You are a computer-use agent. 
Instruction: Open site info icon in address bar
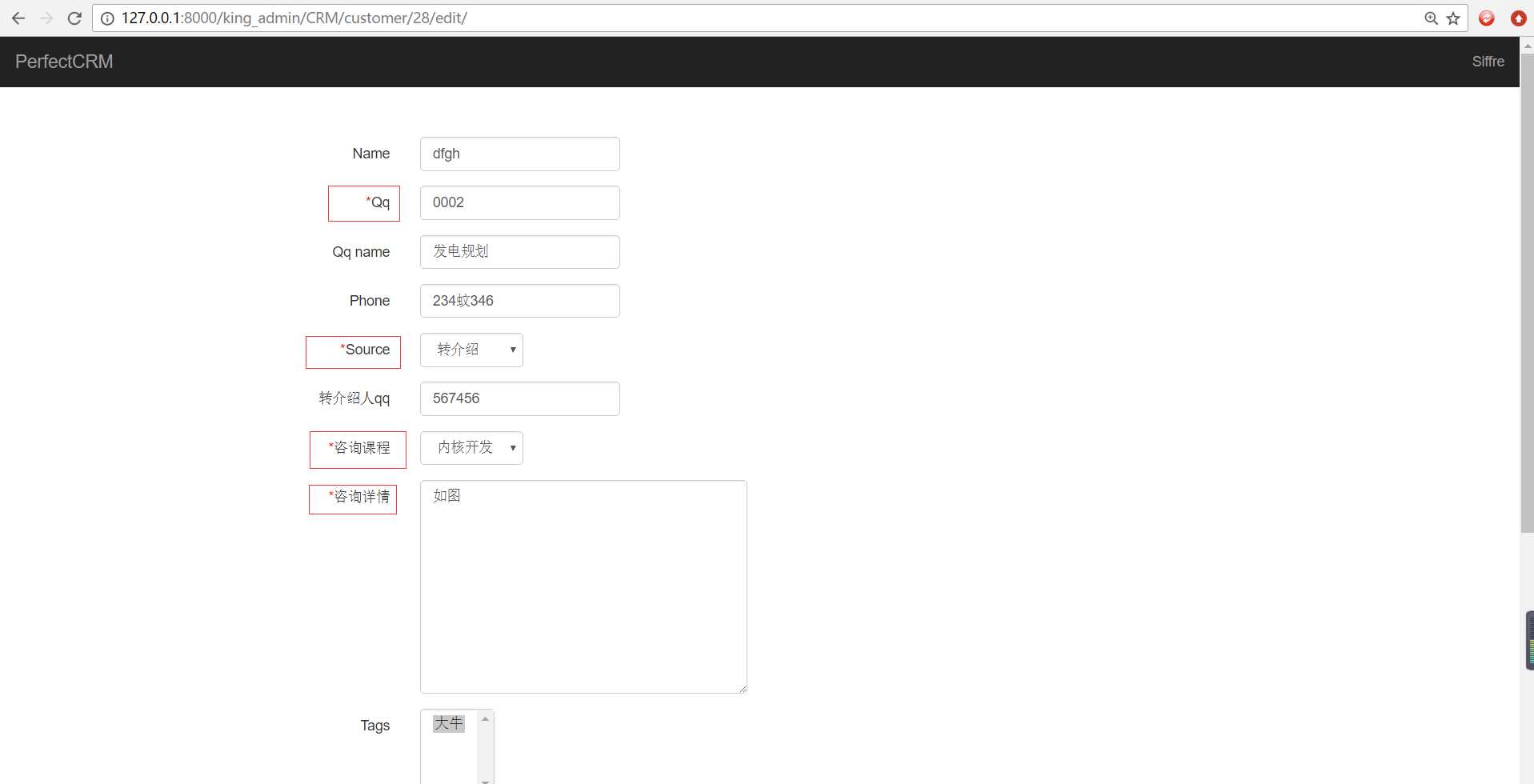(107, 18)
